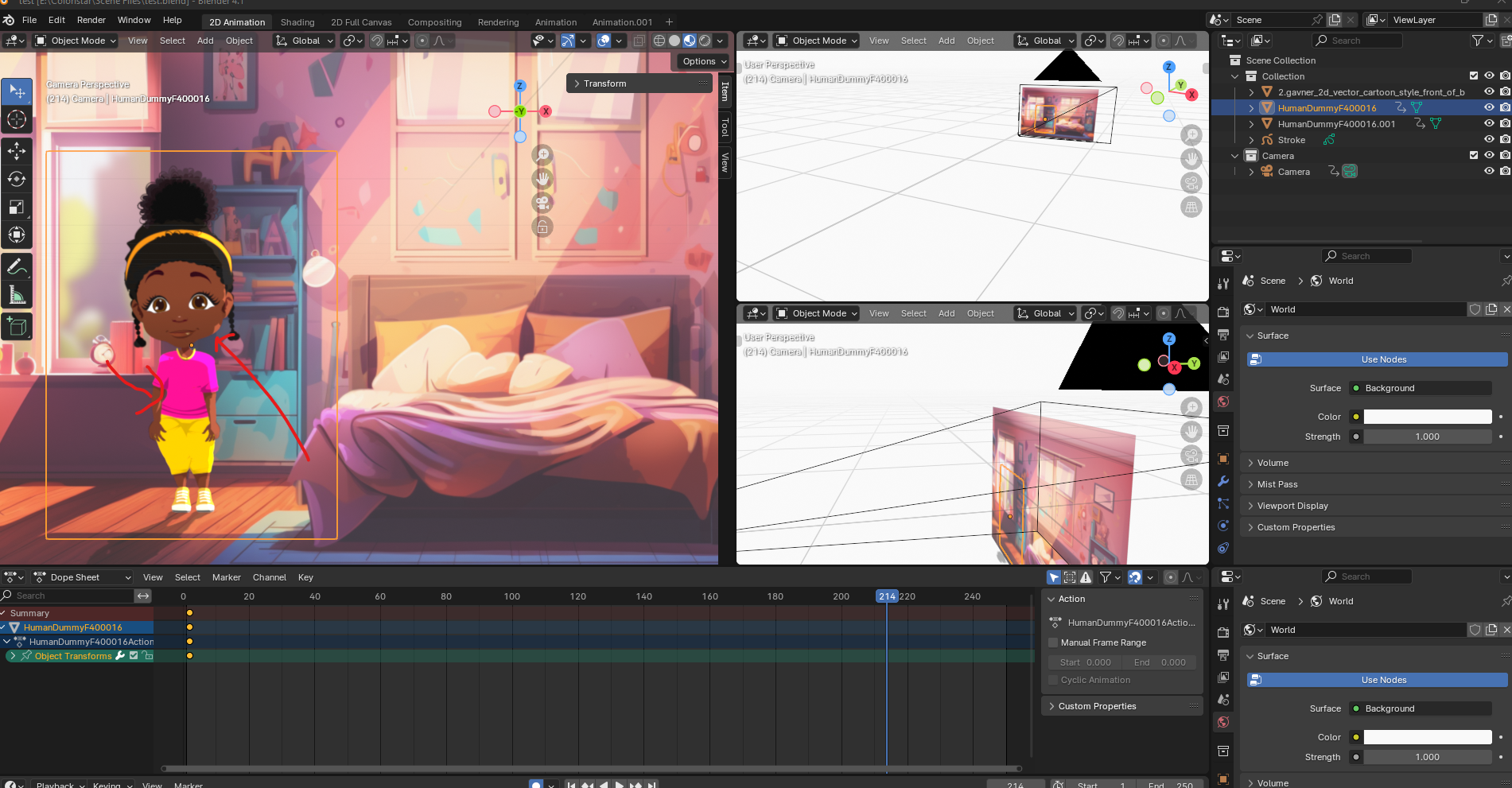
Task: Open the Render properties tab icon
Action: 1223,312
